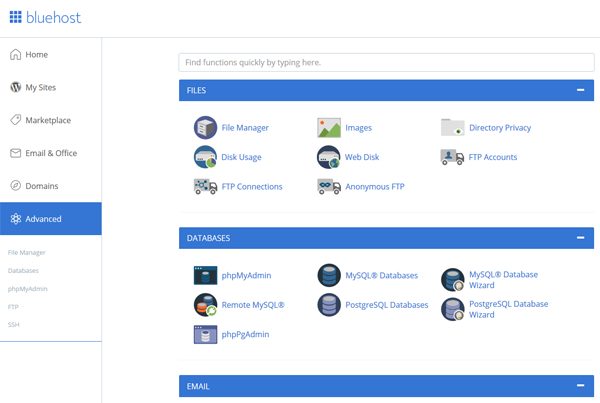Click the MySQL Database Wizard icon
This screenshot has width=600, height=403.
tap(452, 279)
